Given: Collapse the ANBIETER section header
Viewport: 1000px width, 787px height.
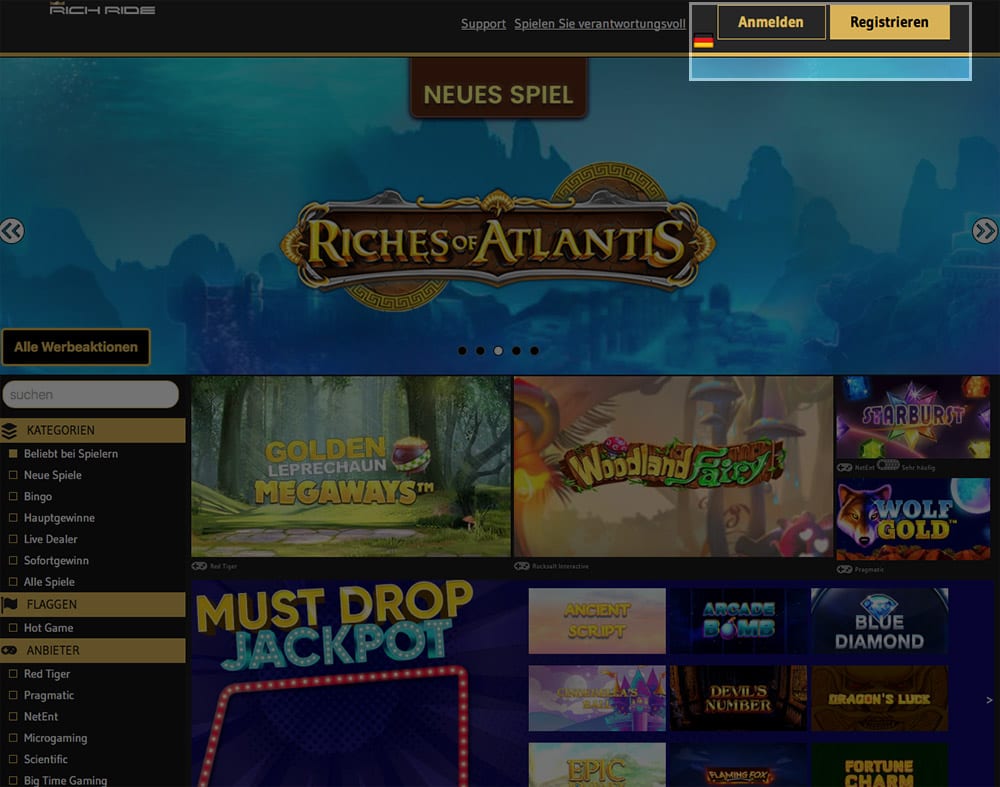Looking at the screenshot, I should tap(93, 651).
